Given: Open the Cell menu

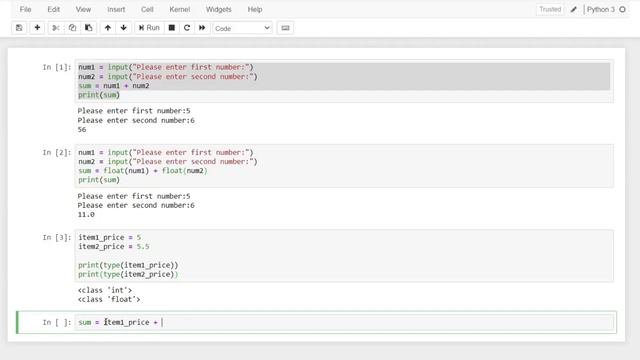Looking at the screenshot, I should [x=147, y=9].
